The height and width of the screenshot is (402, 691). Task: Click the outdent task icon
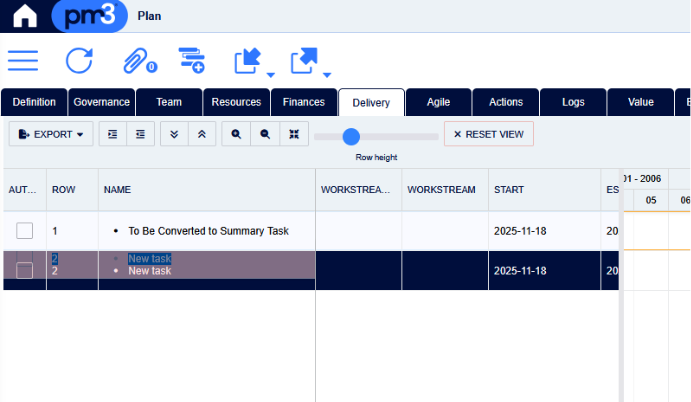[x=140, y=134]
